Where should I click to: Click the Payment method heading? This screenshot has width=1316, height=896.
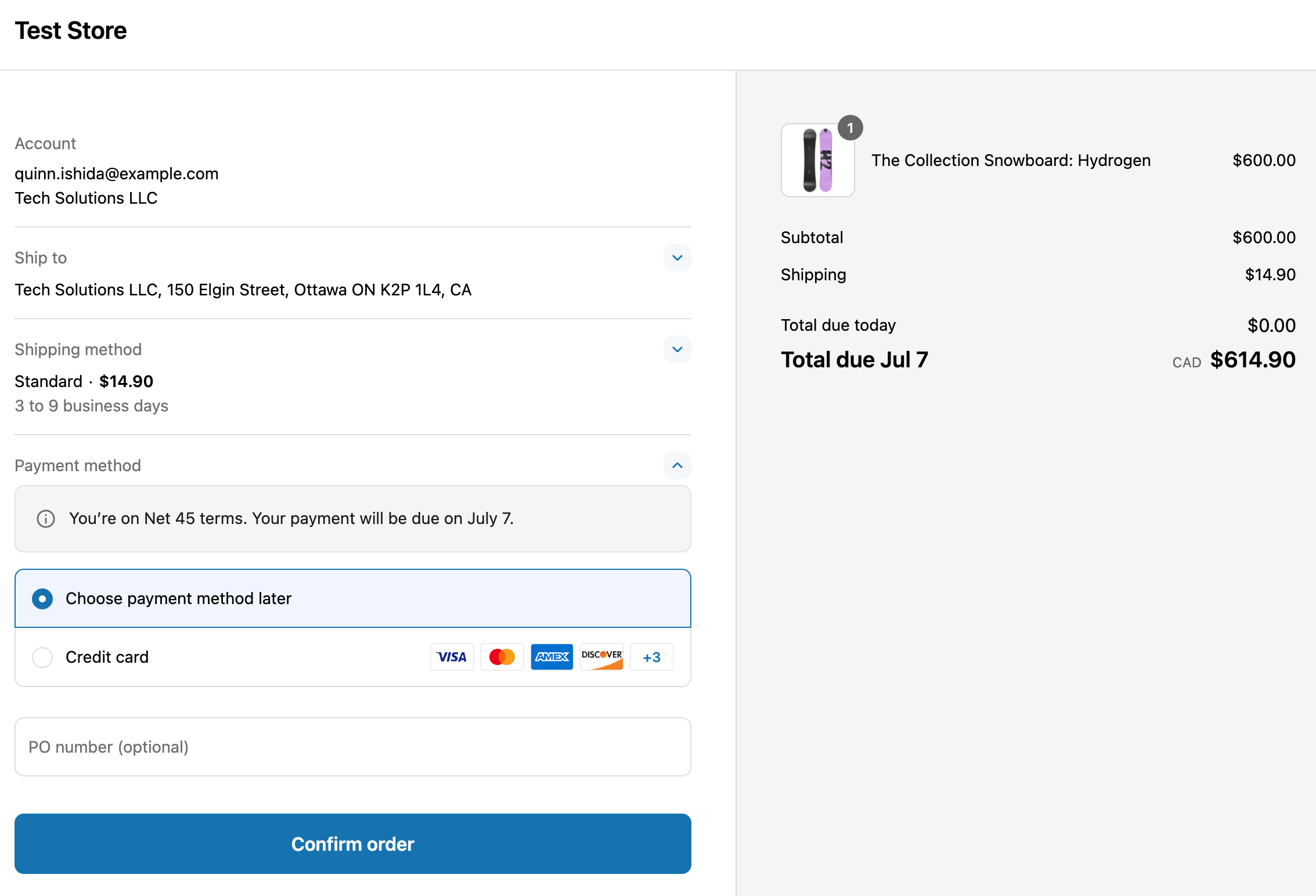click(x=78, y=465)
